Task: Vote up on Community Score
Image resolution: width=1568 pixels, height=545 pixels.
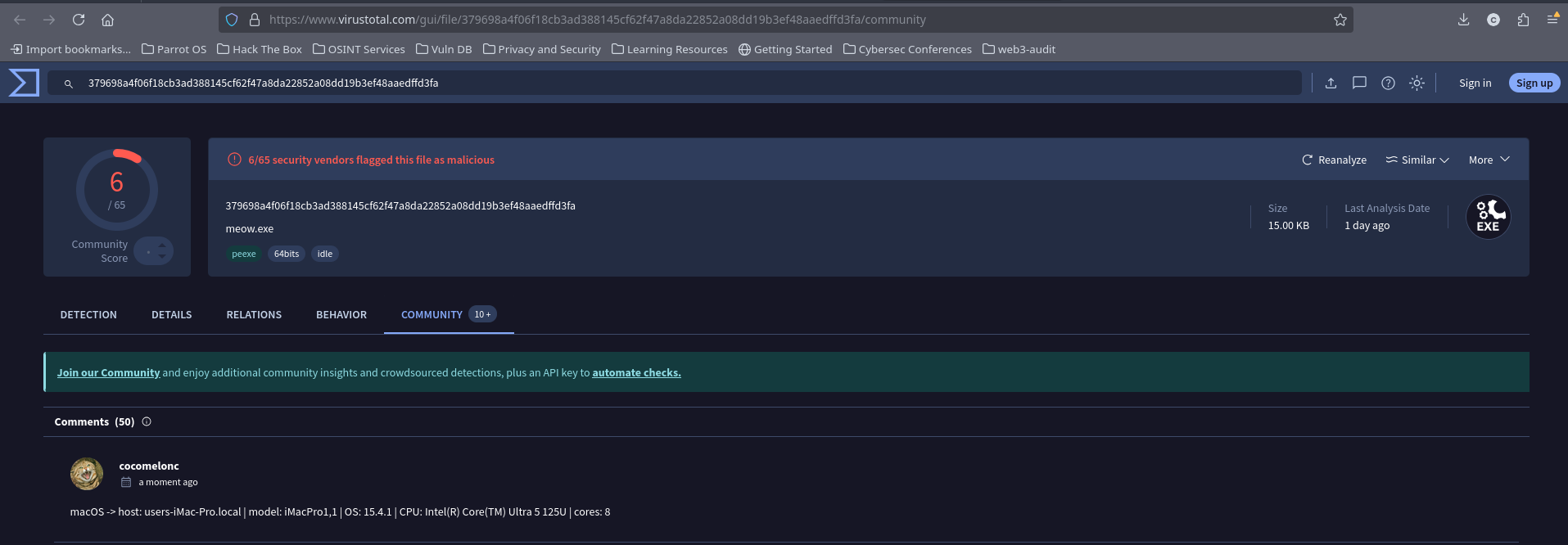Action: [162, 245]
